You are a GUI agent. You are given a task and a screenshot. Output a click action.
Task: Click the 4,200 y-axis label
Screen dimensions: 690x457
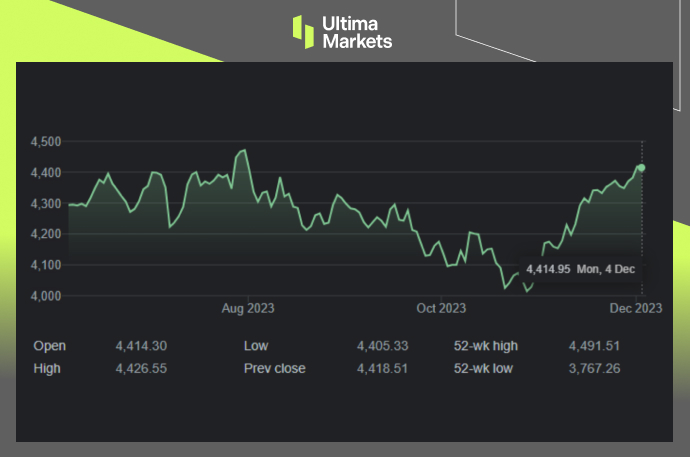pyautogui.click(x=47, y=234)
